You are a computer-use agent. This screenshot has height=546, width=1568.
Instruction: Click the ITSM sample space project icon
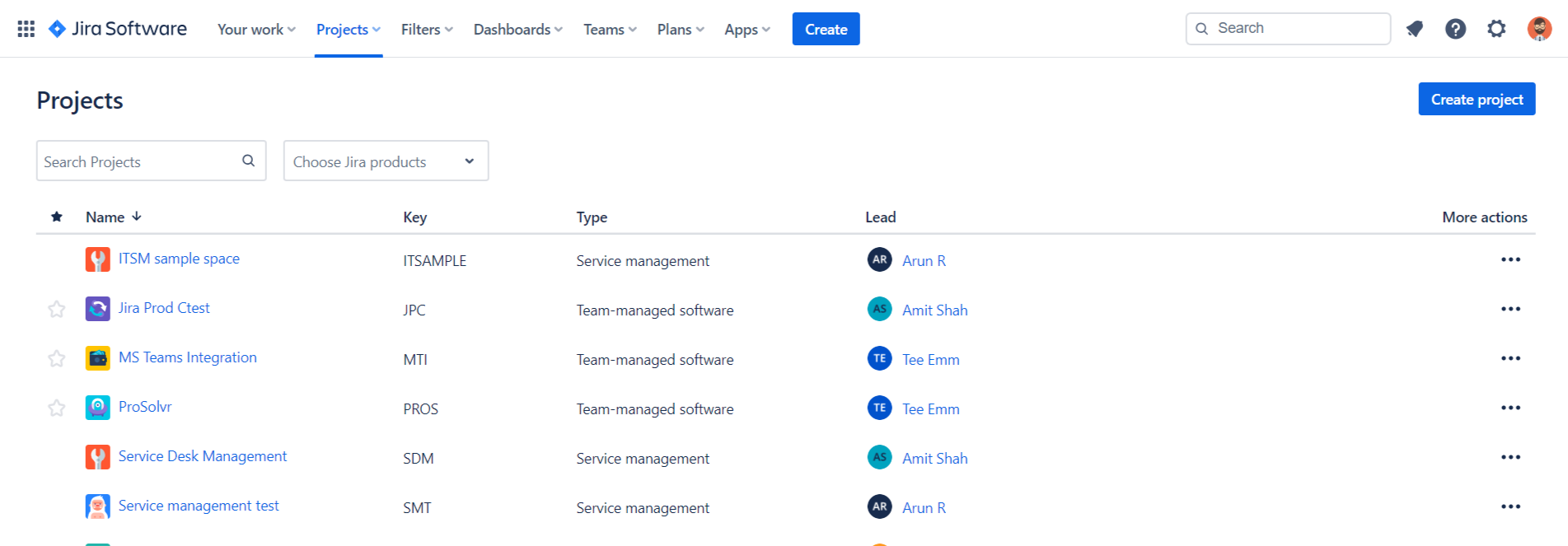click(98, 259)
